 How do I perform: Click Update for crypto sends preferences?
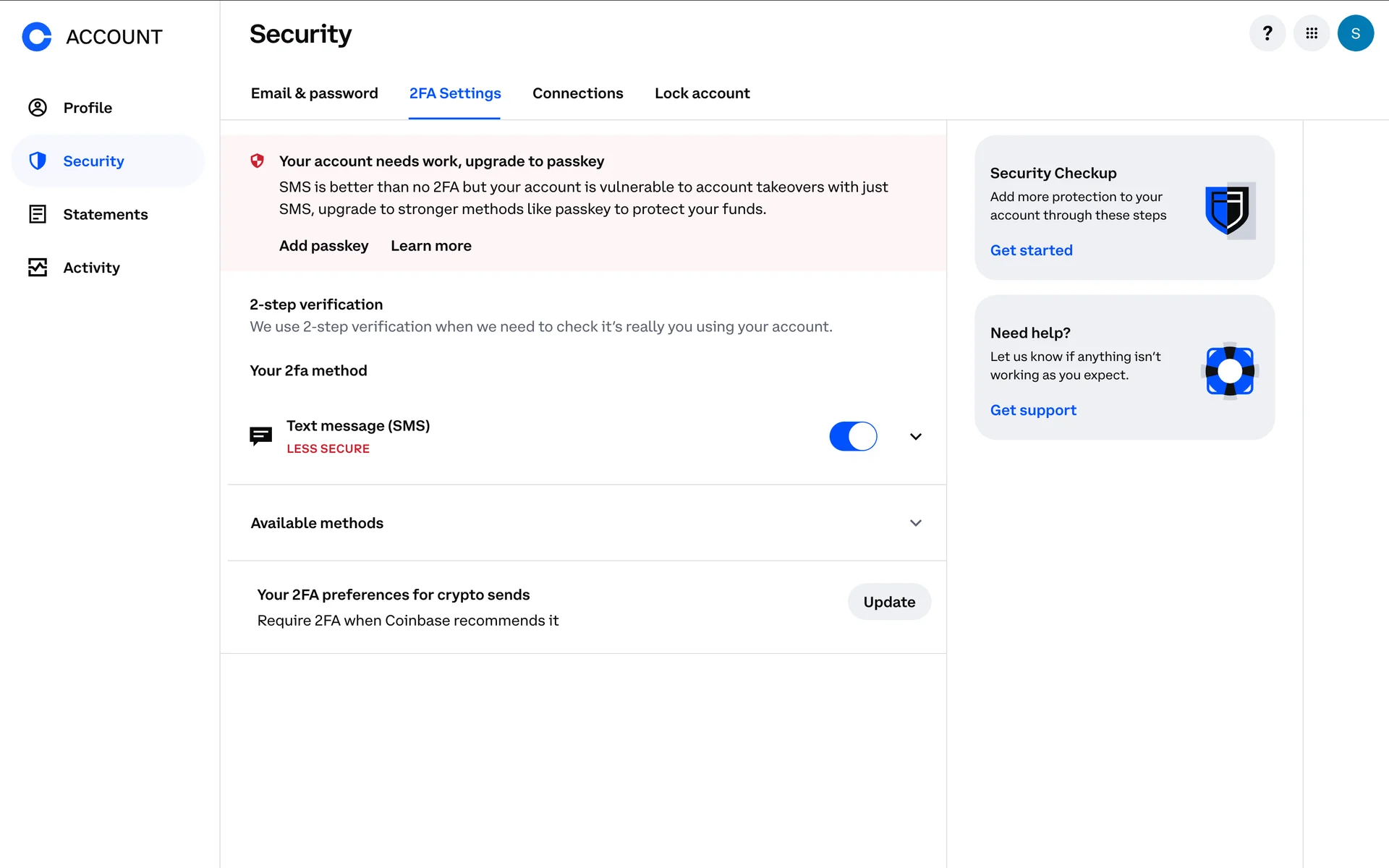coord(889,602)
